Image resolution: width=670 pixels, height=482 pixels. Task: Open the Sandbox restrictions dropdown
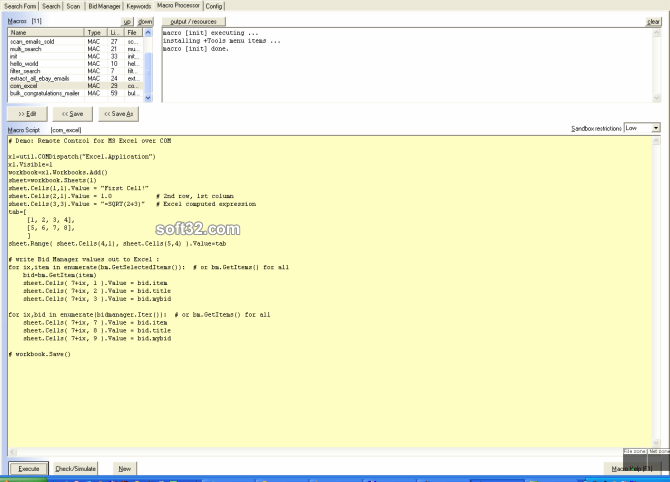point(656,128)
